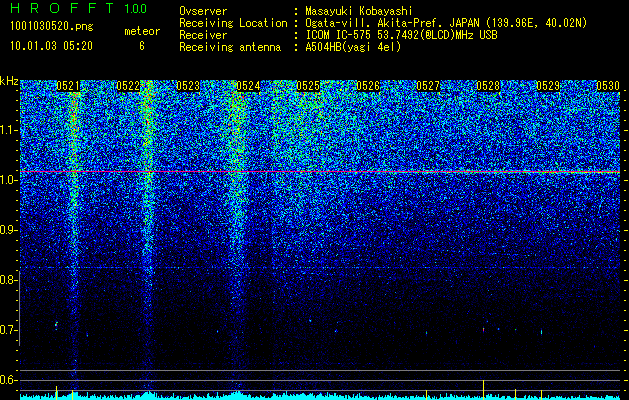
Task: Click the 1.0 kHz axis label
Action: pyautogui.click(x=8, y=180)
